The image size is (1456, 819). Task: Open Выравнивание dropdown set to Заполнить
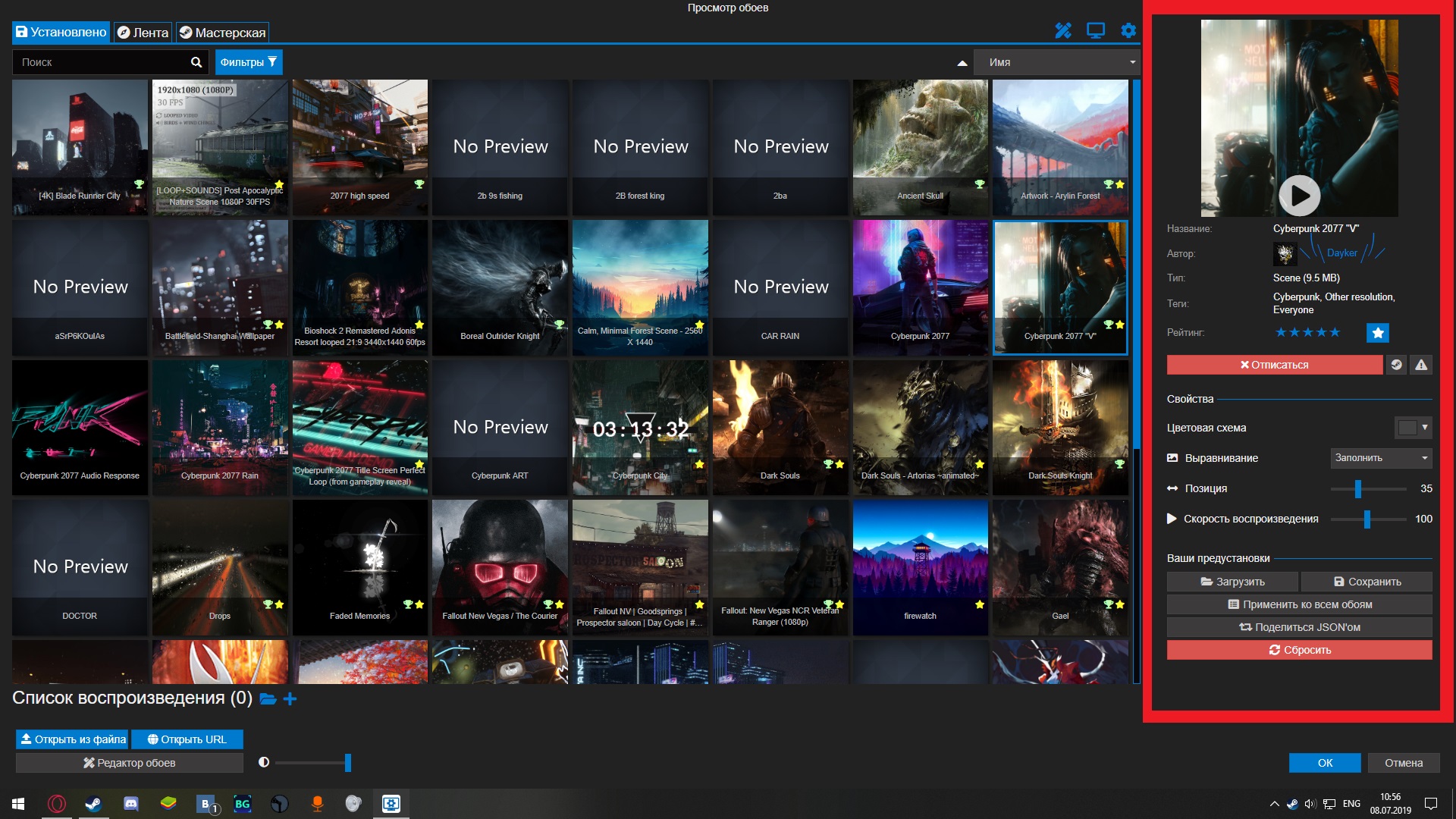(1381, 458)
